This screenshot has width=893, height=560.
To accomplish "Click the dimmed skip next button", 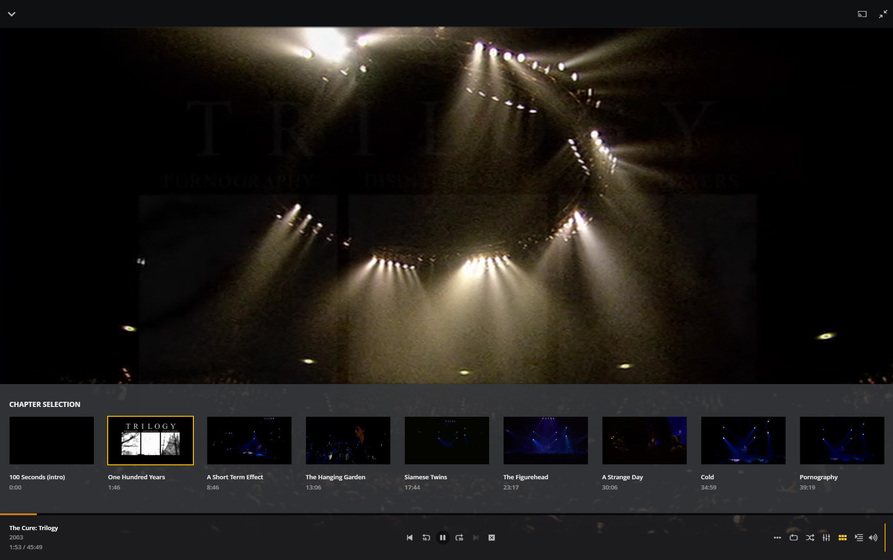I will click(476, 537).
